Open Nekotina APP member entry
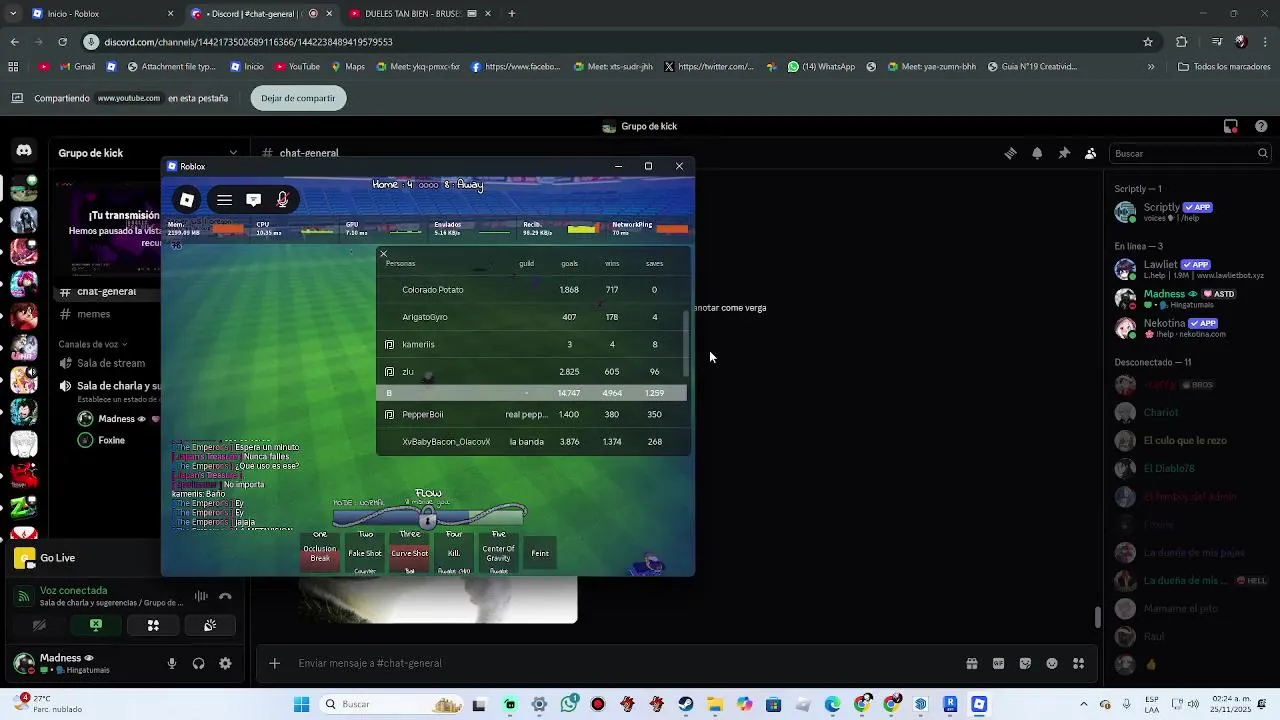Screen dimensions: 1280x720 [1190, 328]
